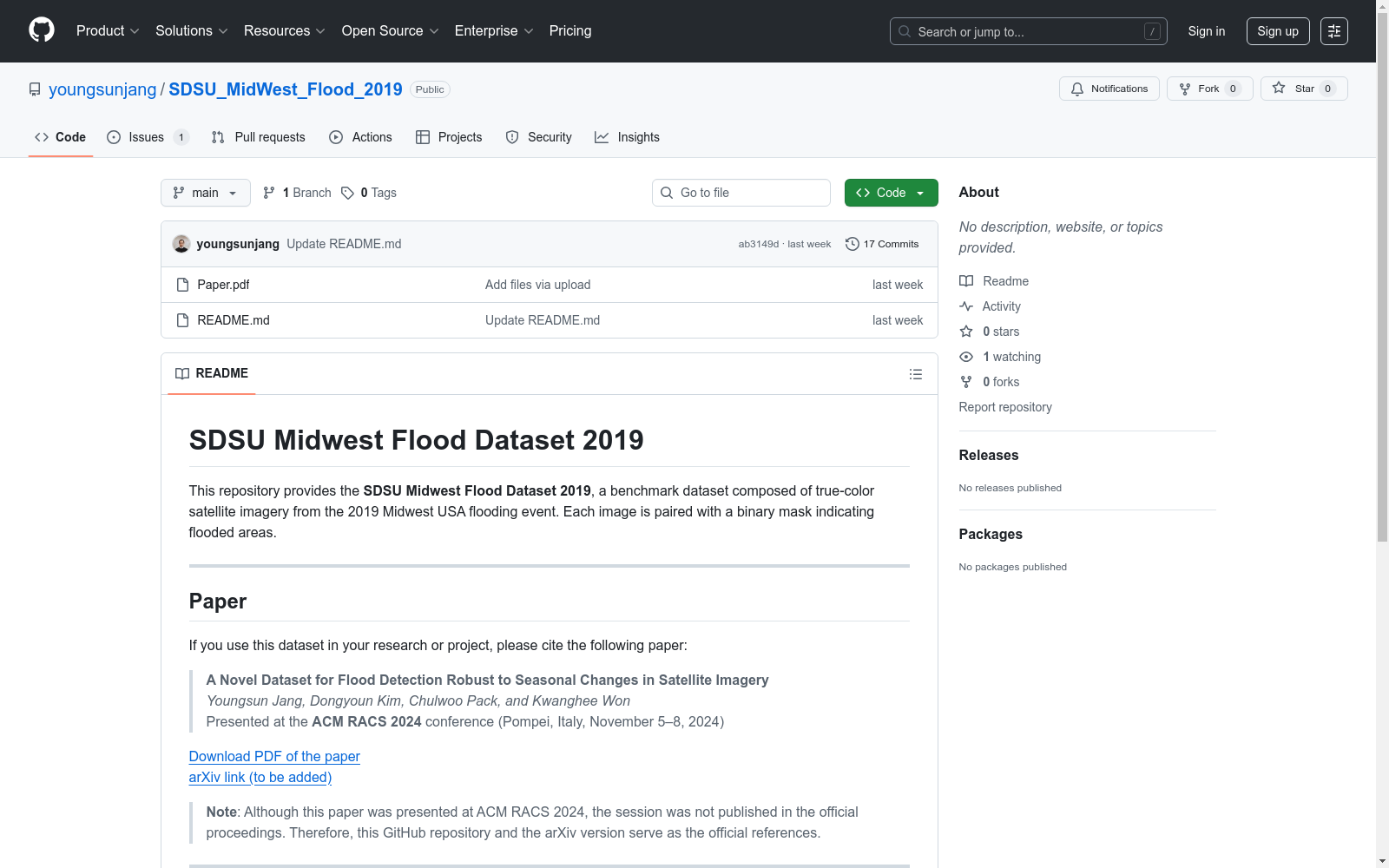Screen dimensions: 1389x868
Task: Open the Product menu
Action: 108,31
